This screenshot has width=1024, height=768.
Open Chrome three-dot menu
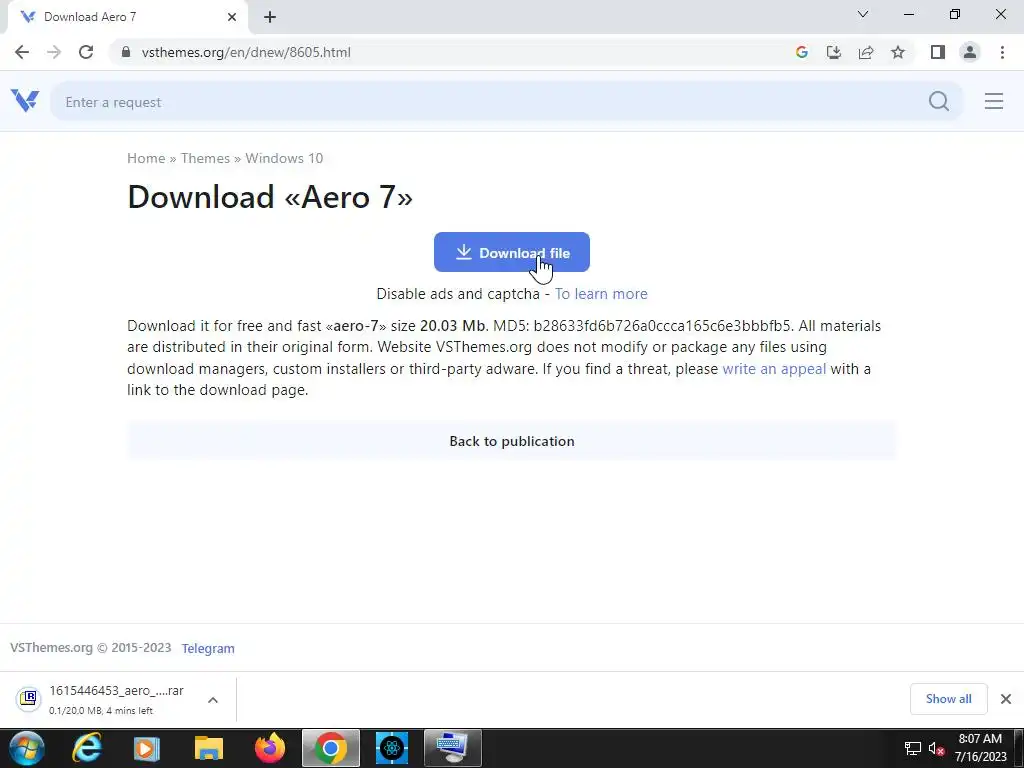click(x=1002, y=52)
